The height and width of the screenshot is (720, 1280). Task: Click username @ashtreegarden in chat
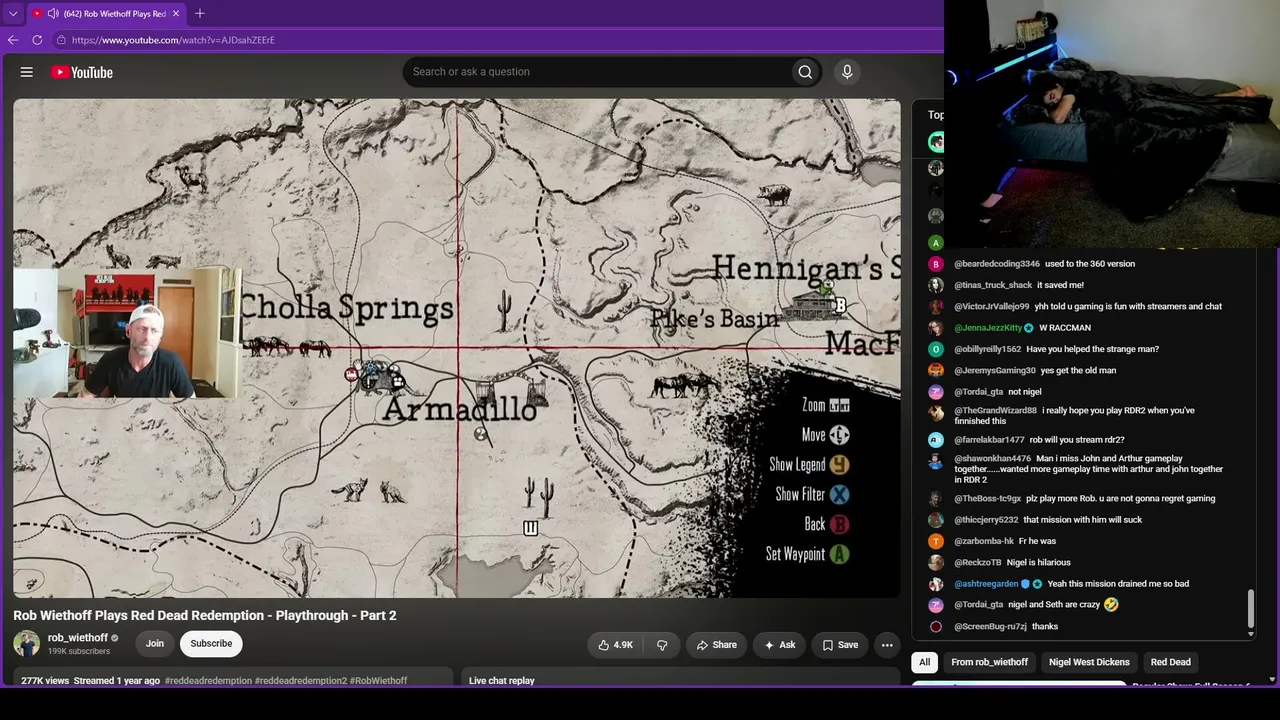click(986, 584)
